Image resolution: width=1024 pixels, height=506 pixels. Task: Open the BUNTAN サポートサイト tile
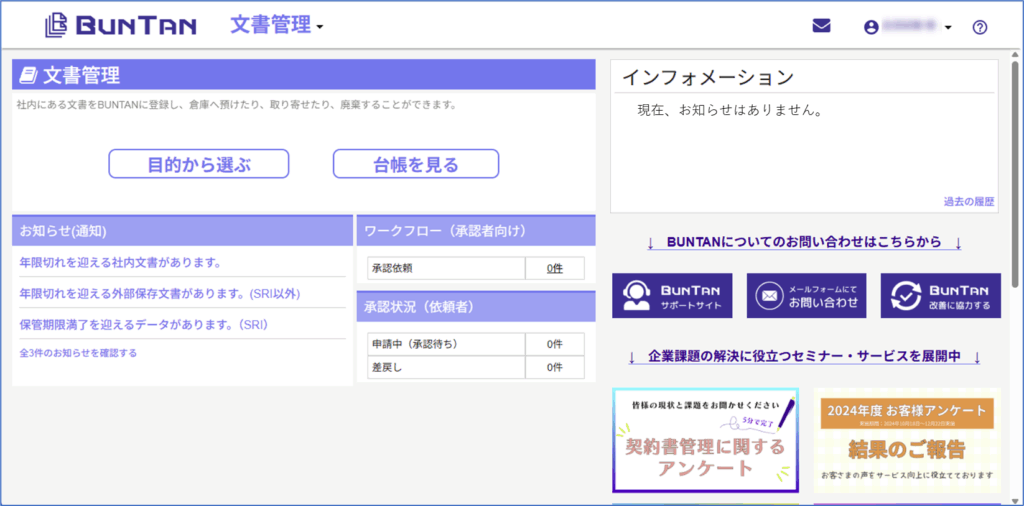(x=672, y=296)
